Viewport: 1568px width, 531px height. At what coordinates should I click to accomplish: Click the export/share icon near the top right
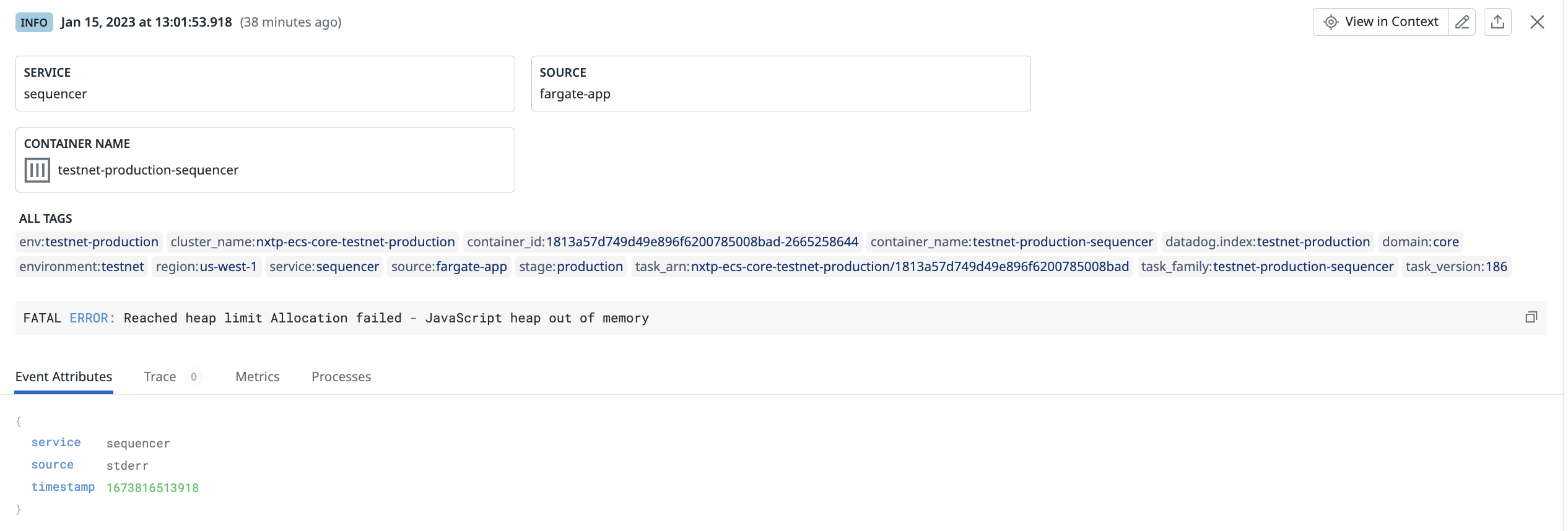point(1498,22)
